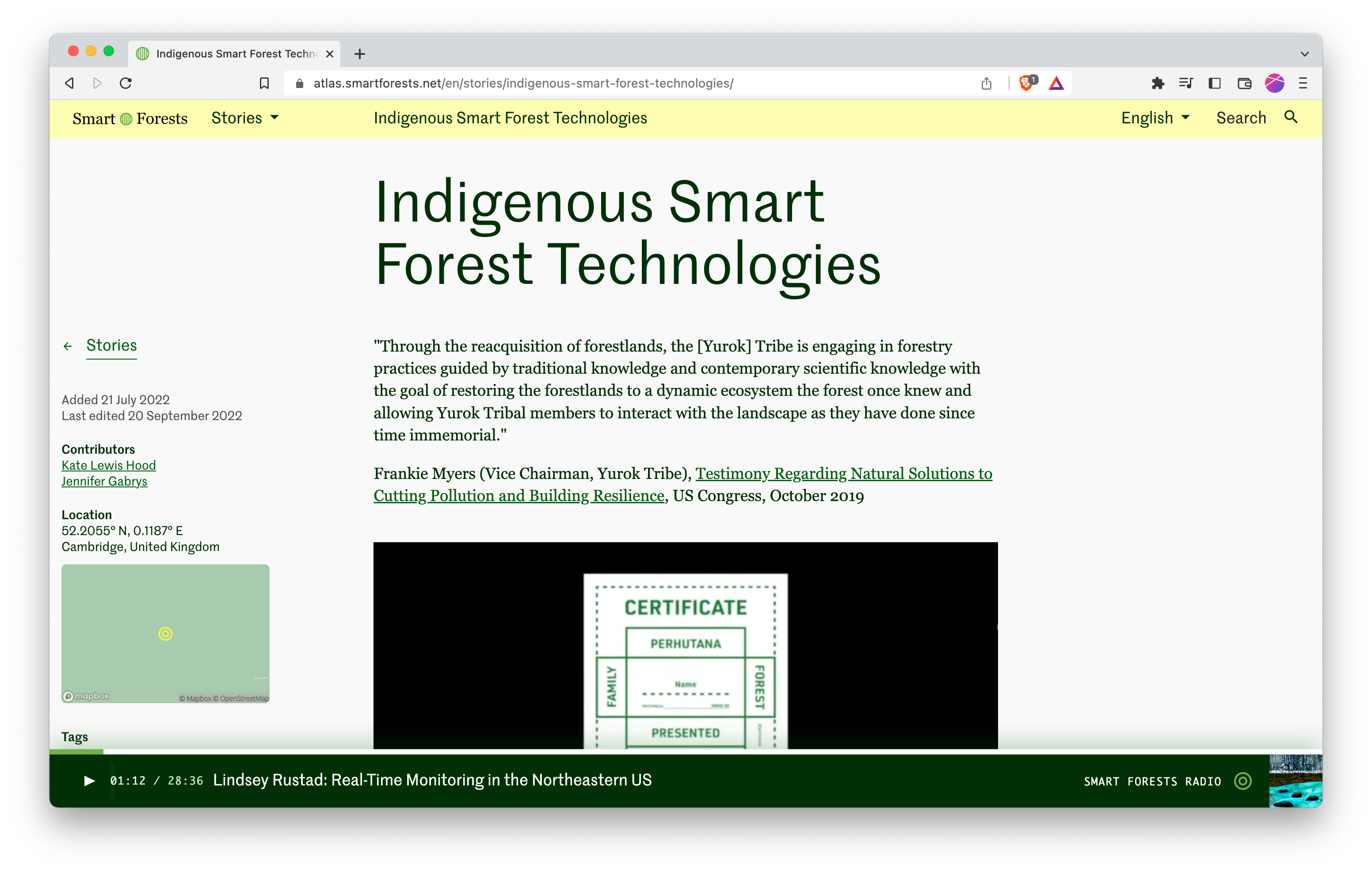Select the Indigenous Smart Forest Technologies tab

(234, 54)
